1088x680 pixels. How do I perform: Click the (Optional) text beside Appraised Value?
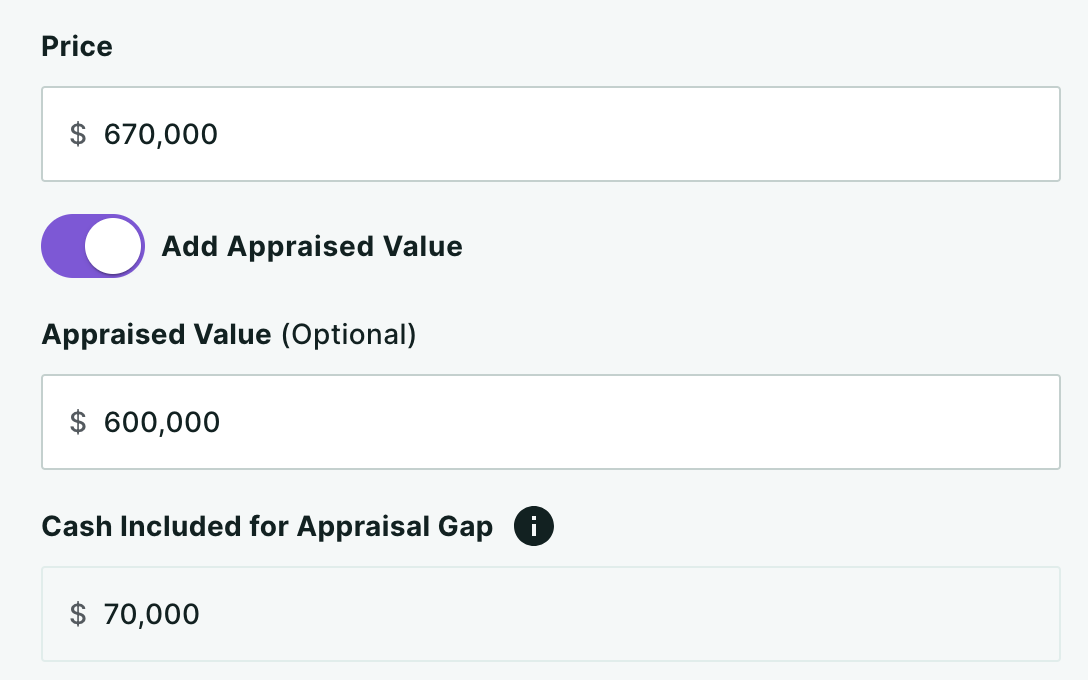(349, 334)
